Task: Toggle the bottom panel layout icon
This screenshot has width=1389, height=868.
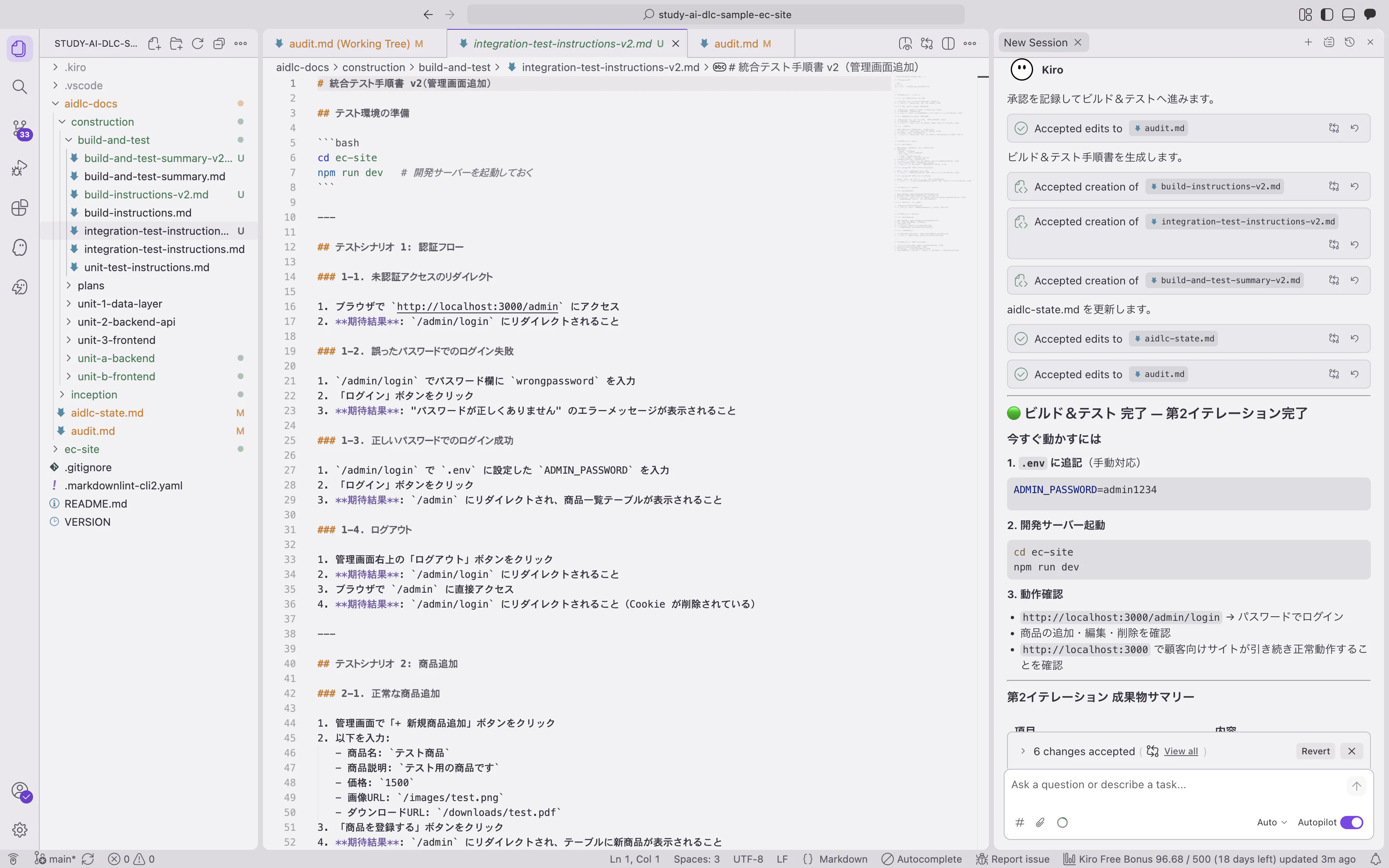Action: tap(1348, 14)
